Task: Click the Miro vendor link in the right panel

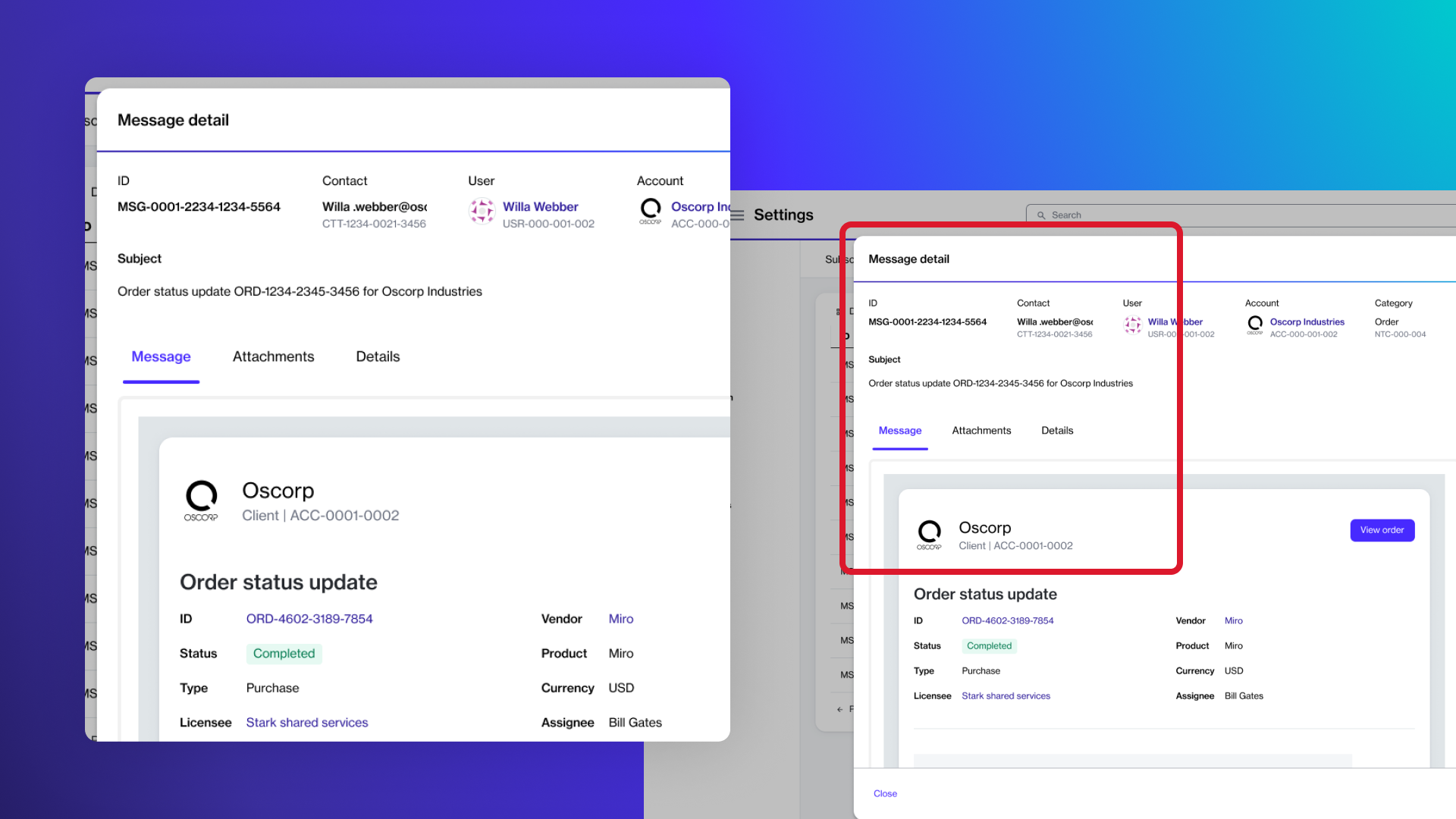Action: [x=1233, y=620]
